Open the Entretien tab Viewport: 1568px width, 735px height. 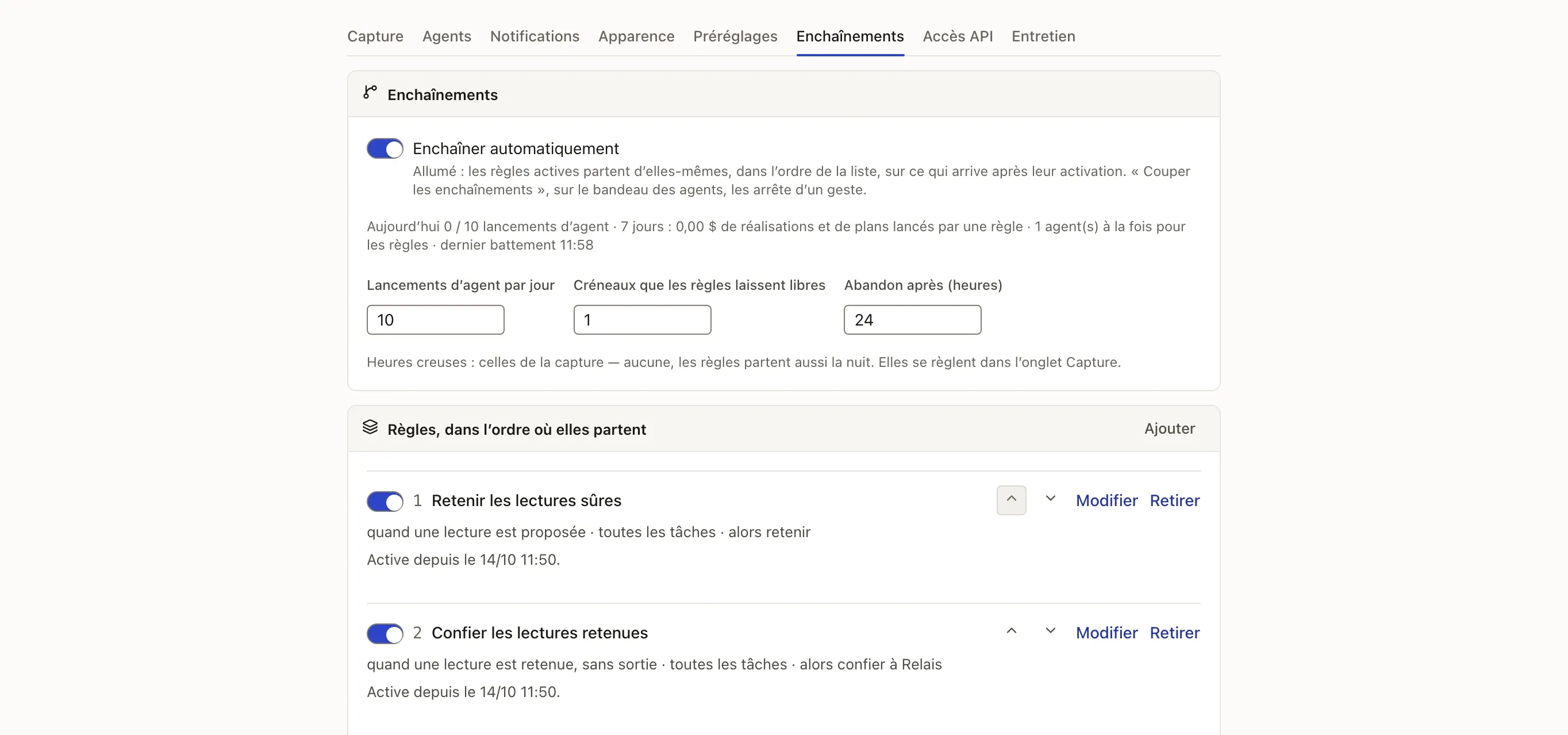pos(1043,36)
